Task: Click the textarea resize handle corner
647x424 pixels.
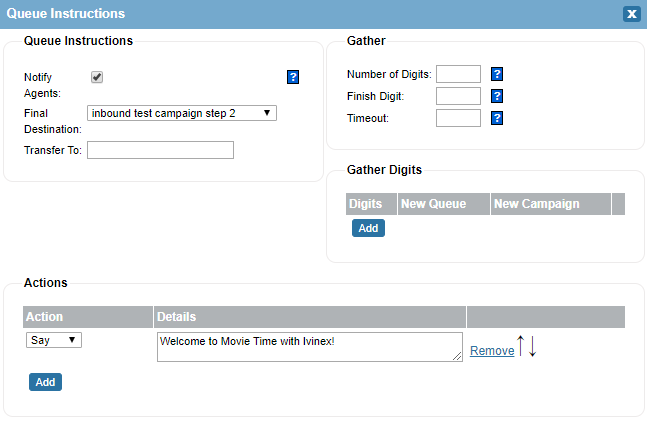Action: coord(457,357)
